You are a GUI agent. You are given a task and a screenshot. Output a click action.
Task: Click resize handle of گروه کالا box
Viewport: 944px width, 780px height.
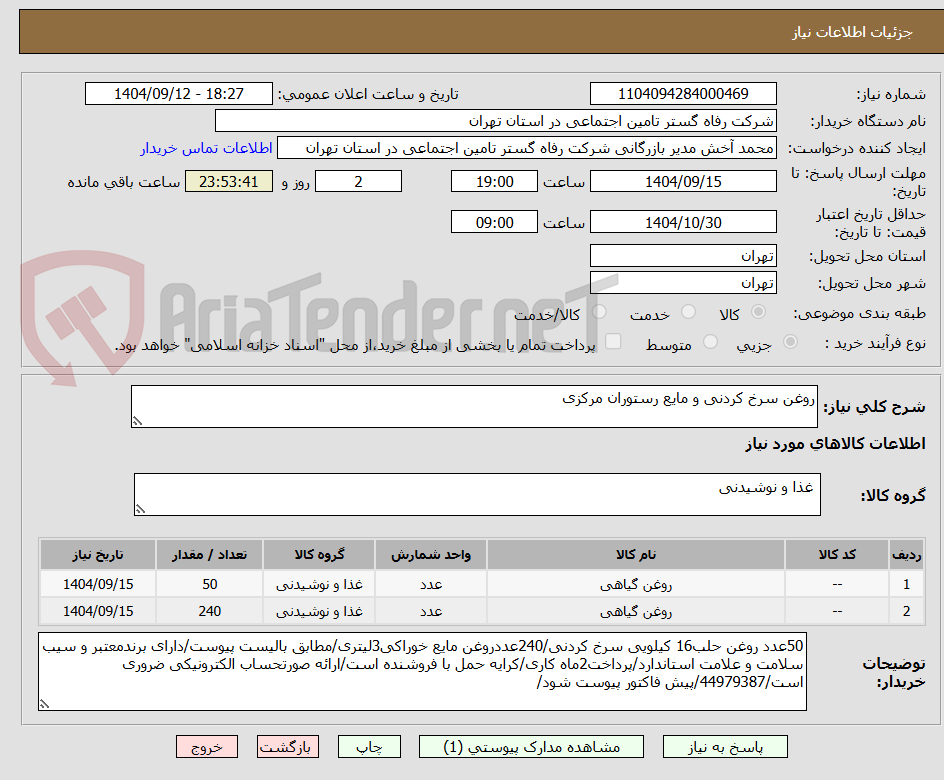point(140,509)
